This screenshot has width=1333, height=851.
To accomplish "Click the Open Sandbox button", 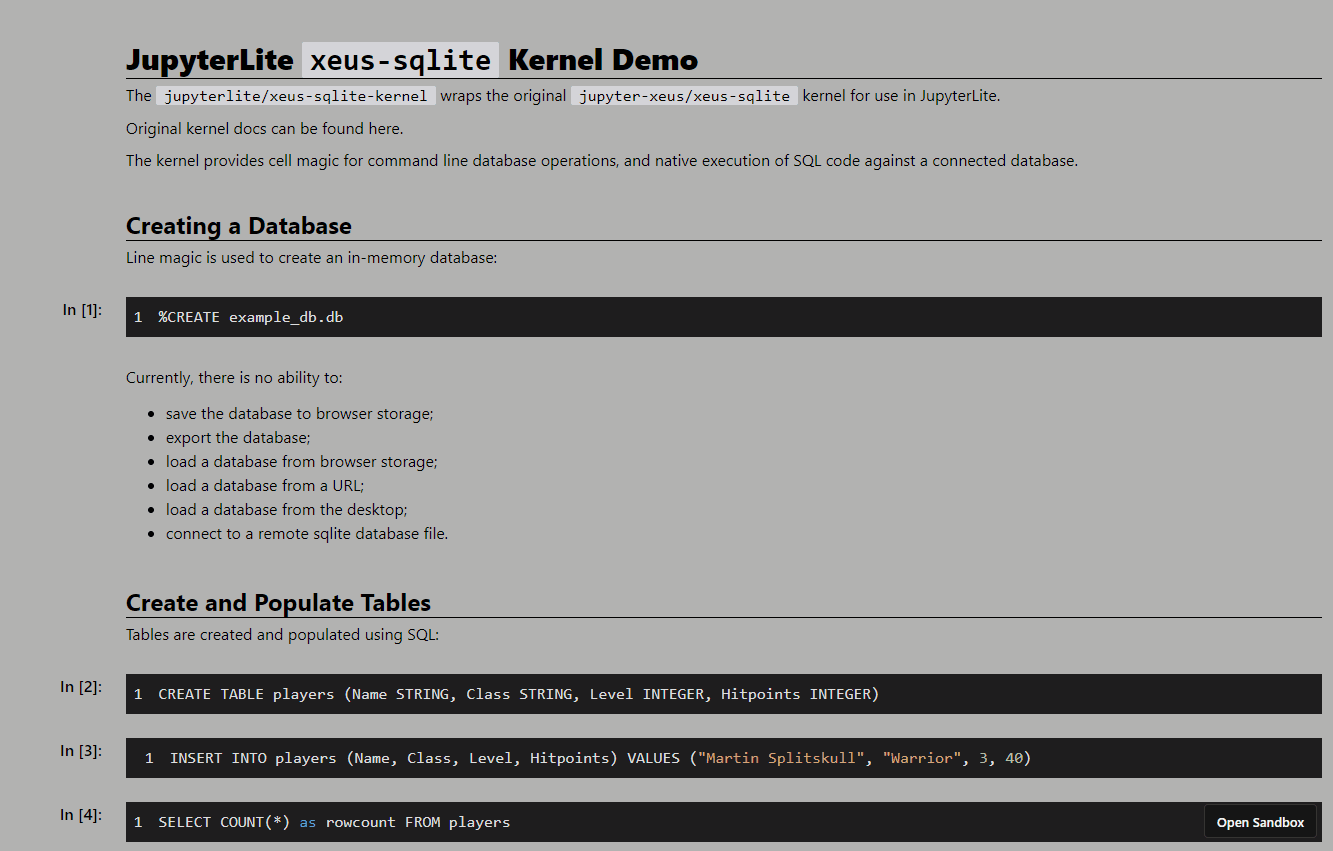I will click(1260, 822).
